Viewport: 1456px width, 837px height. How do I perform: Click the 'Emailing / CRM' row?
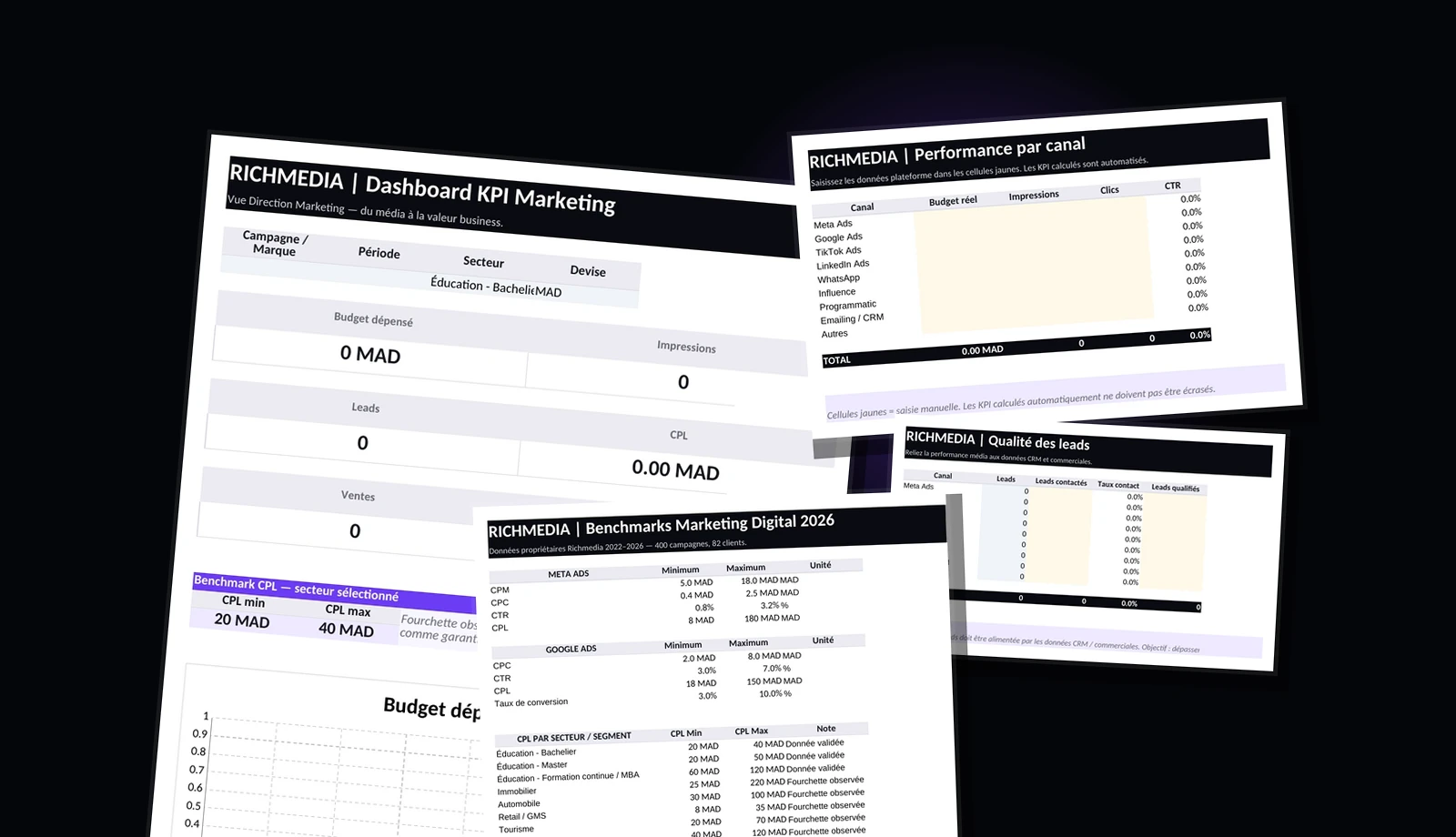coord(852,319)
